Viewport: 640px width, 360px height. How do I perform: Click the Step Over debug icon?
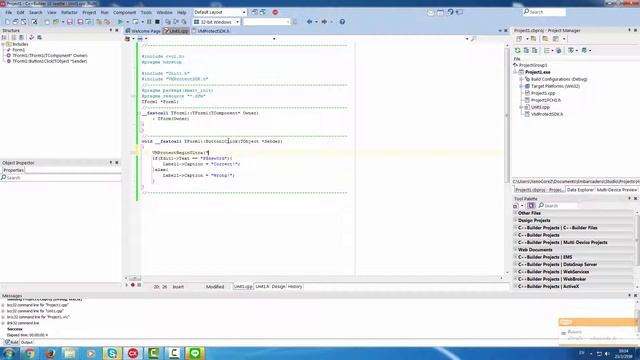[x=176, y=22]
